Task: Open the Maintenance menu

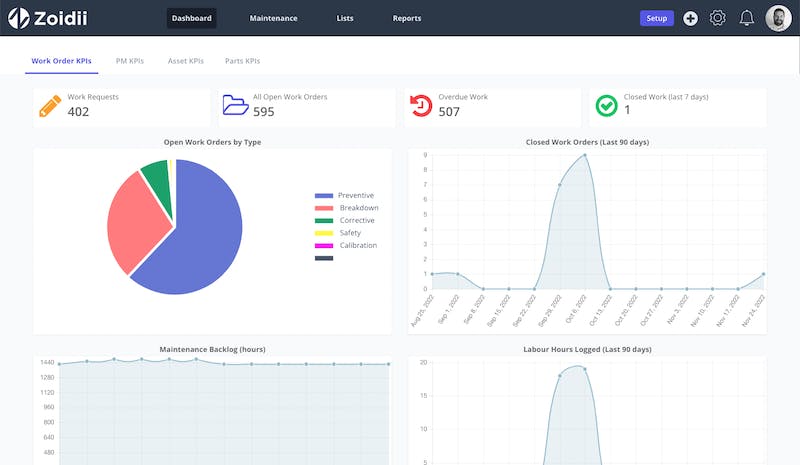Action: click(x=273, y=18)
